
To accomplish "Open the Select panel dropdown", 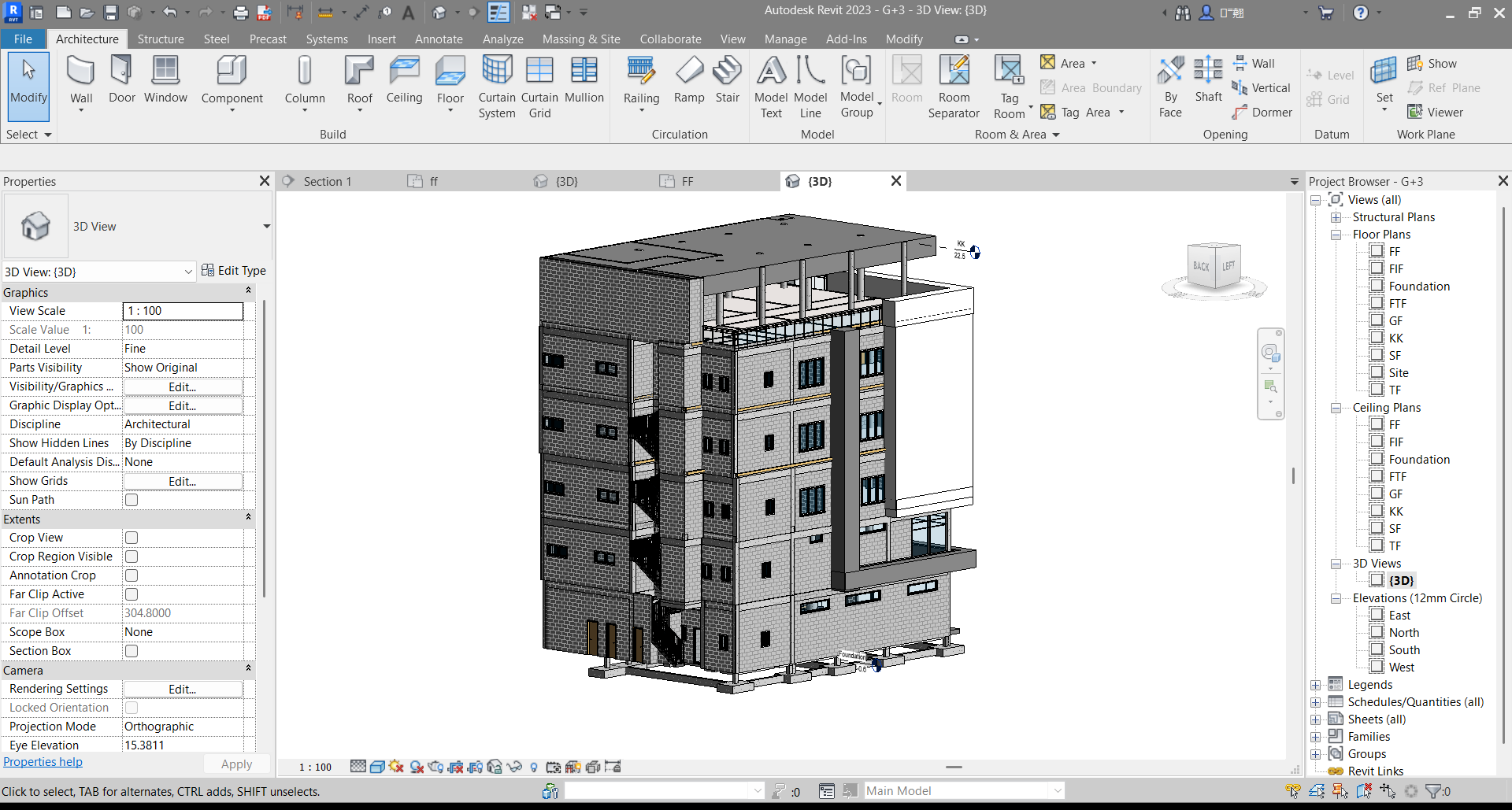I will pyautogui.click(x=28, y=135).
